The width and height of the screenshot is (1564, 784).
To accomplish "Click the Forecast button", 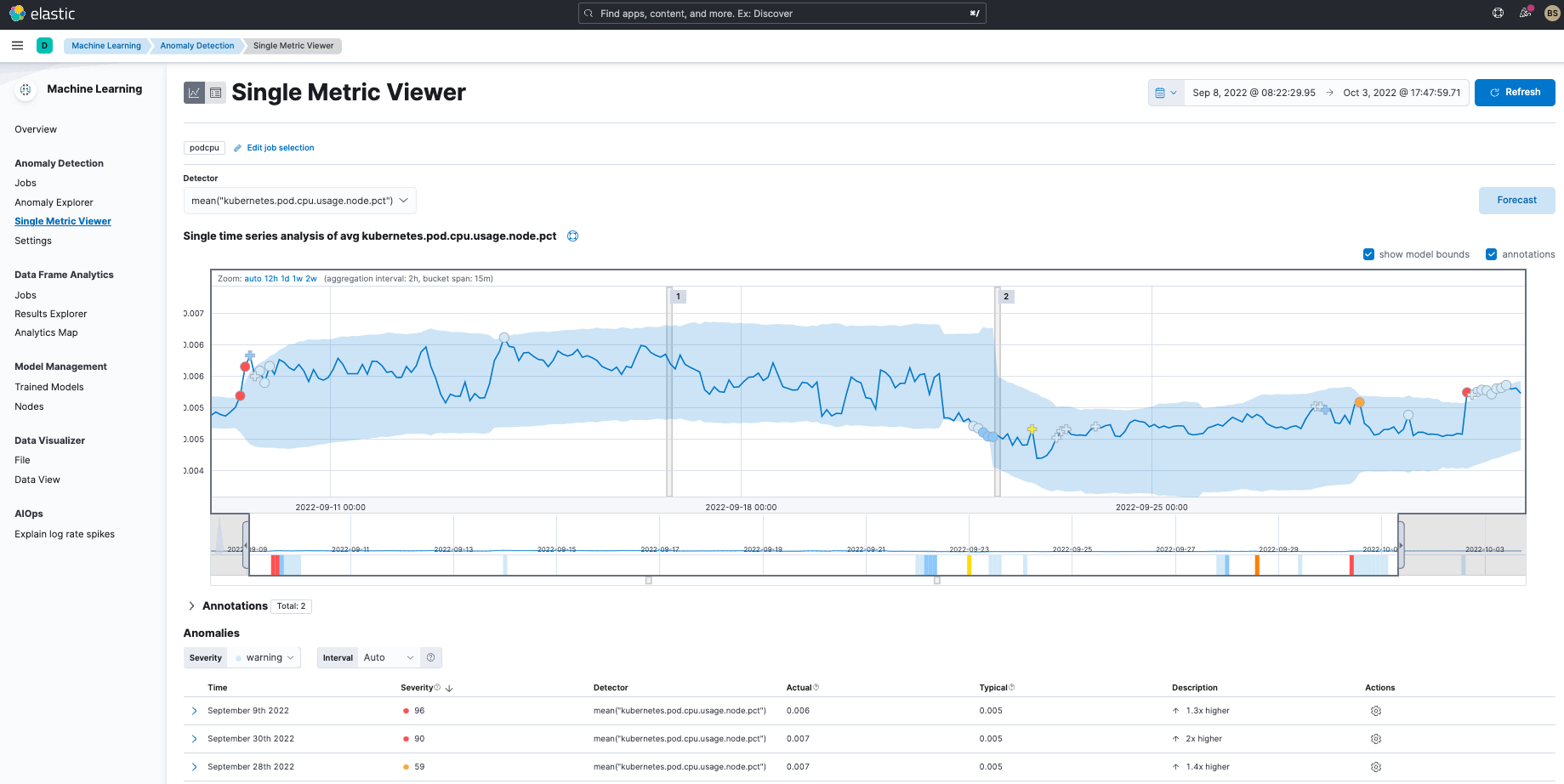I will [x=1516, y=201].
